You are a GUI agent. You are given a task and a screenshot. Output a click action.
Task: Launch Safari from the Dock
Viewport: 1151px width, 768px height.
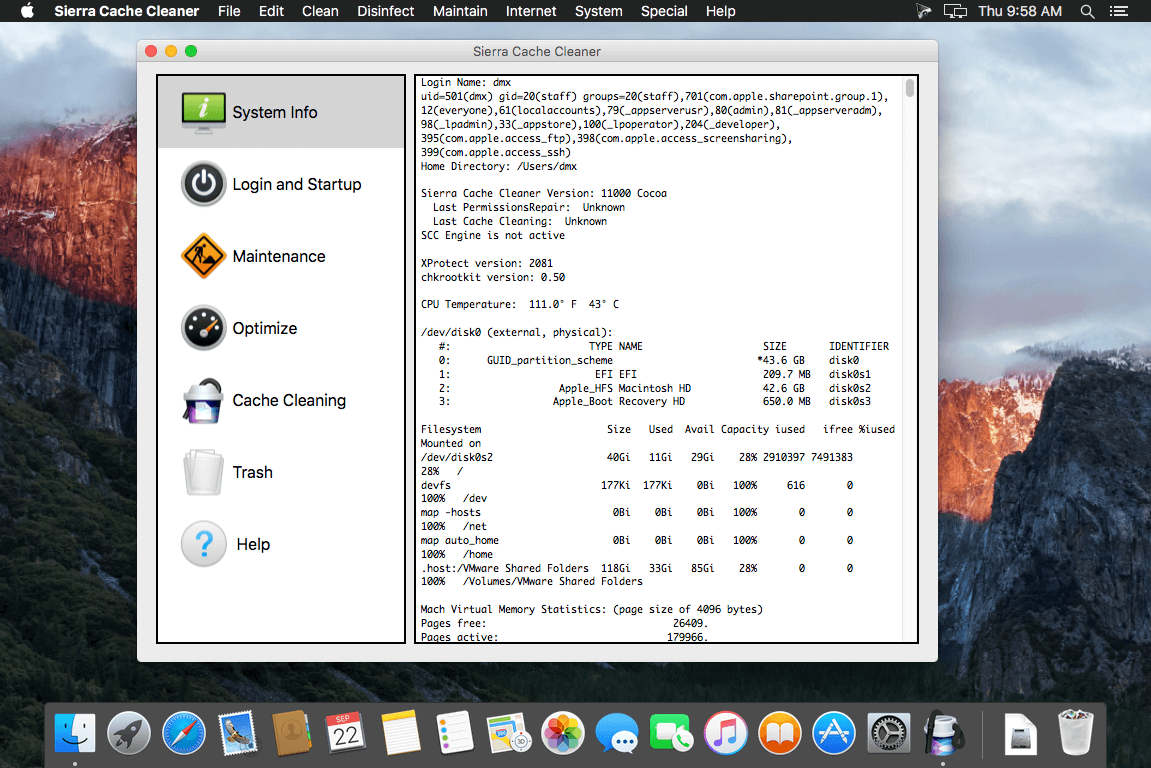184,733
